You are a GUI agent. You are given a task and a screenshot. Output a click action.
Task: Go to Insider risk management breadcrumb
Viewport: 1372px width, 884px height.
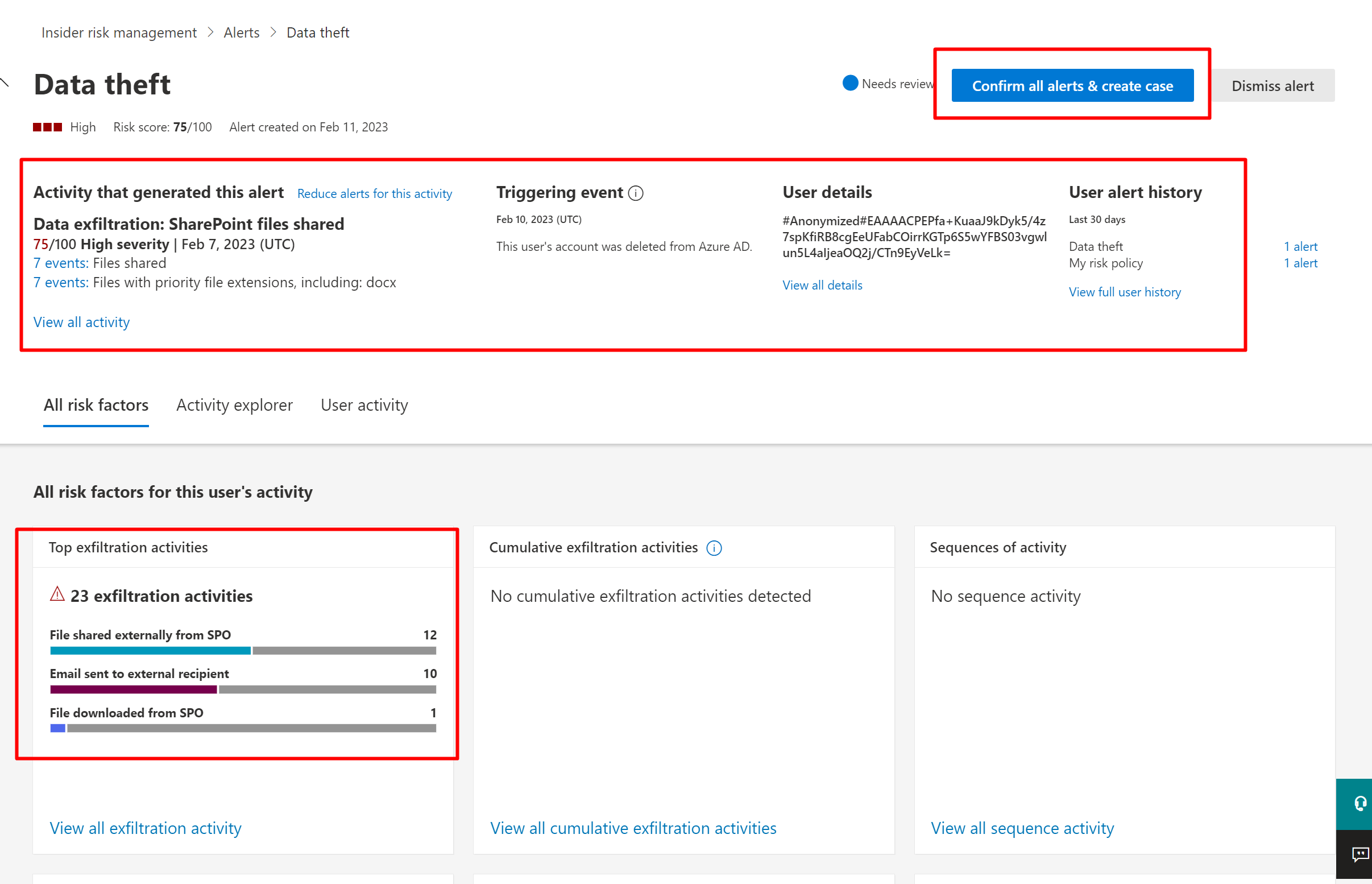[x=119, y=33]
